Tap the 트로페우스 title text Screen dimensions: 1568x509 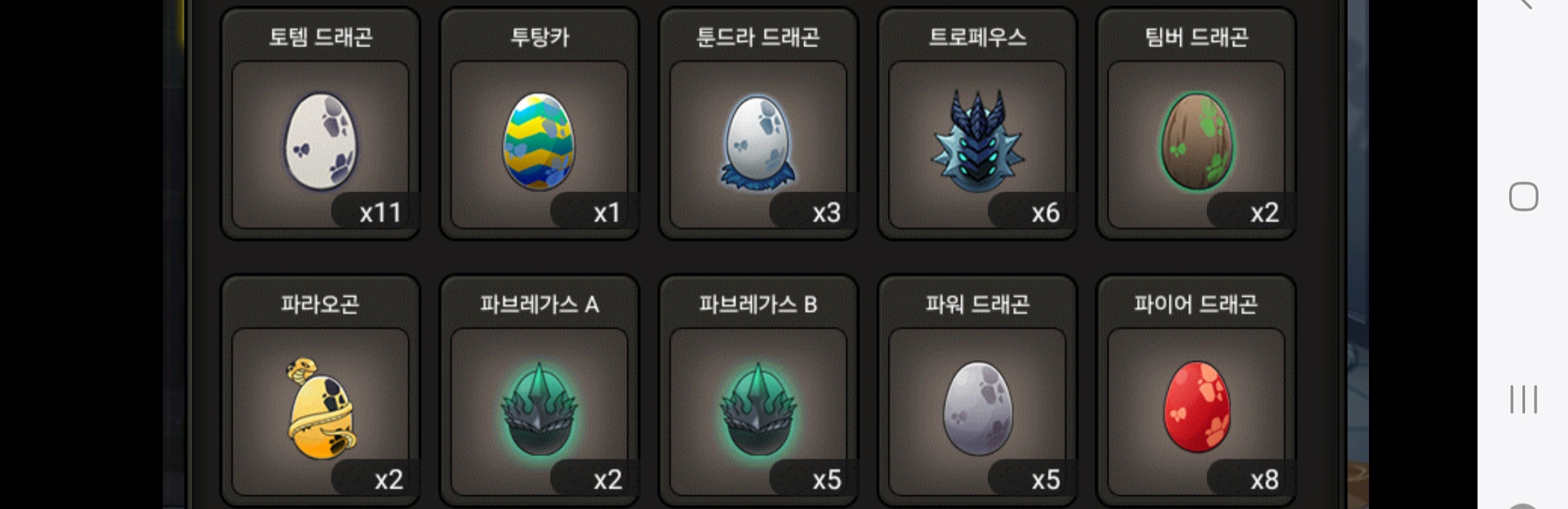977,36
